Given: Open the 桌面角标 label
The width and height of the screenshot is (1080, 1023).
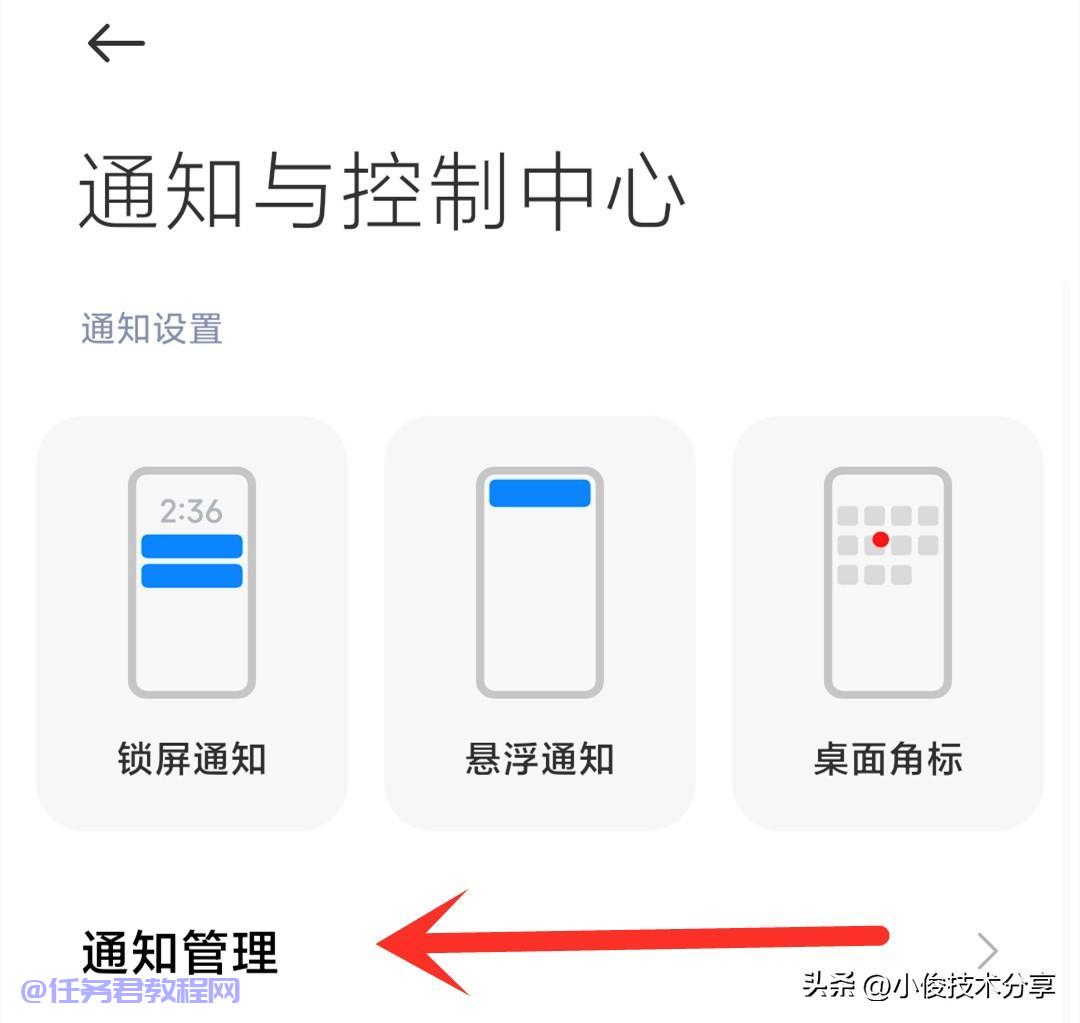Looking at the screenshot, I should [888, 759].
